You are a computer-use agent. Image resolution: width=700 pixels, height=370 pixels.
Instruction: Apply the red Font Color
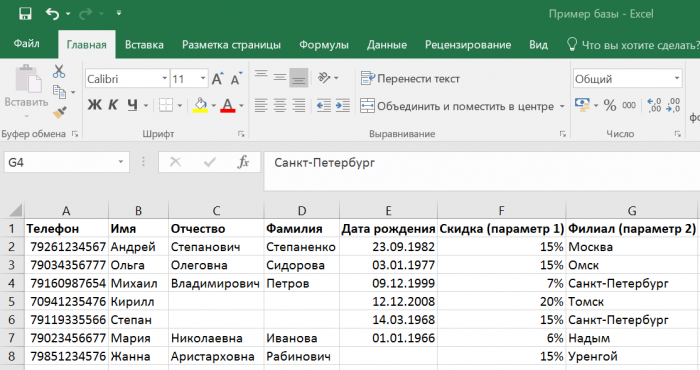tap(228, 105)
